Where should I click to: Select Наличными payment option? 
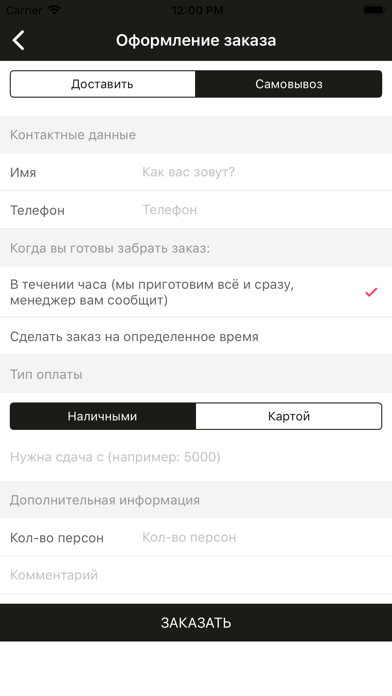103,416
